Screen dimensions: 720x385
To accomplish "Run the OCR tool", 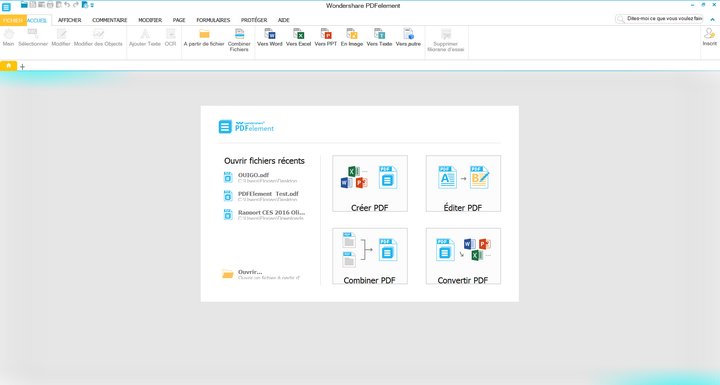I will 170,37.
